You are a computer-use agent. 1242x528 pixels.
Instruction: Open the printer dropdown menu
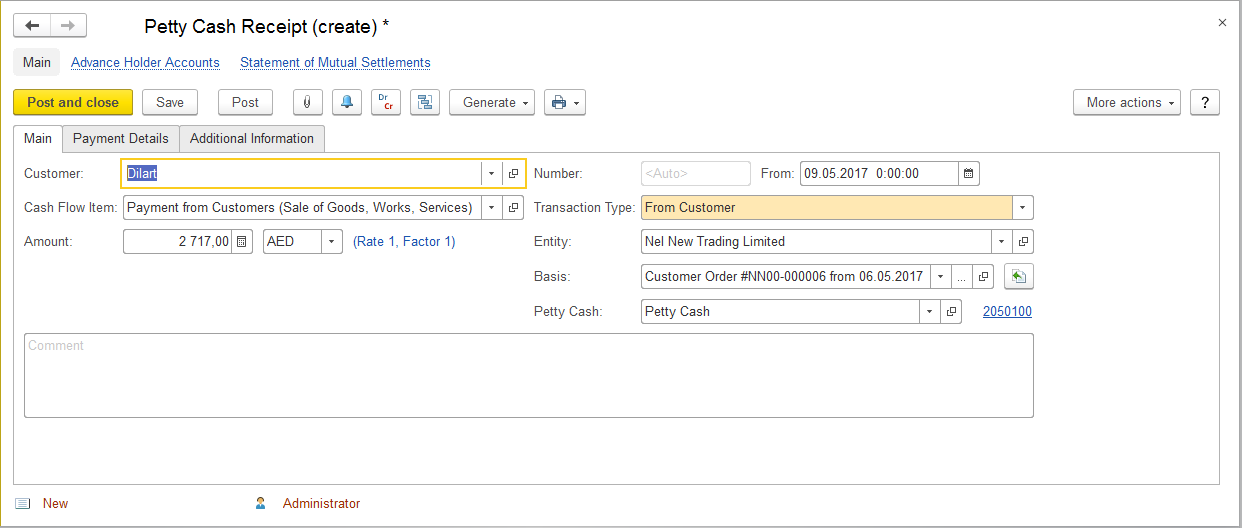click(564, 102)
